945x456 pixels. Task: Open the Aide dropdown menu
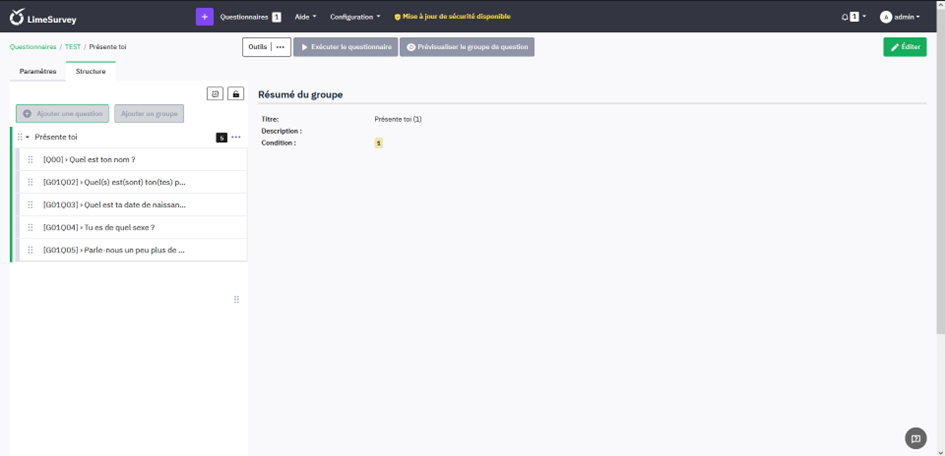[305, 17]
